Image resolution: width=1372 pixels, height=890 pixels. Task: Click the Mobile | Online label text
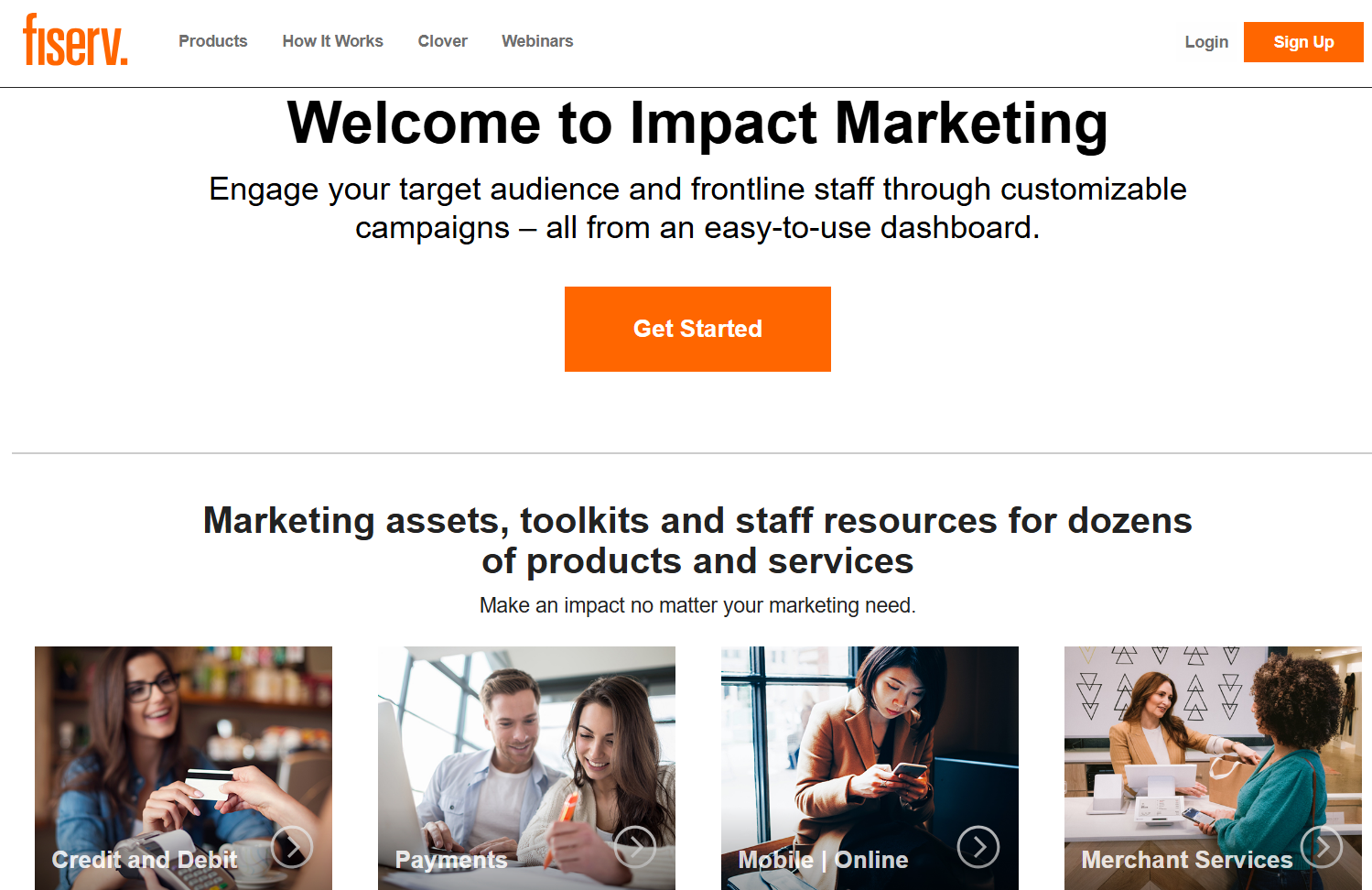824,860
